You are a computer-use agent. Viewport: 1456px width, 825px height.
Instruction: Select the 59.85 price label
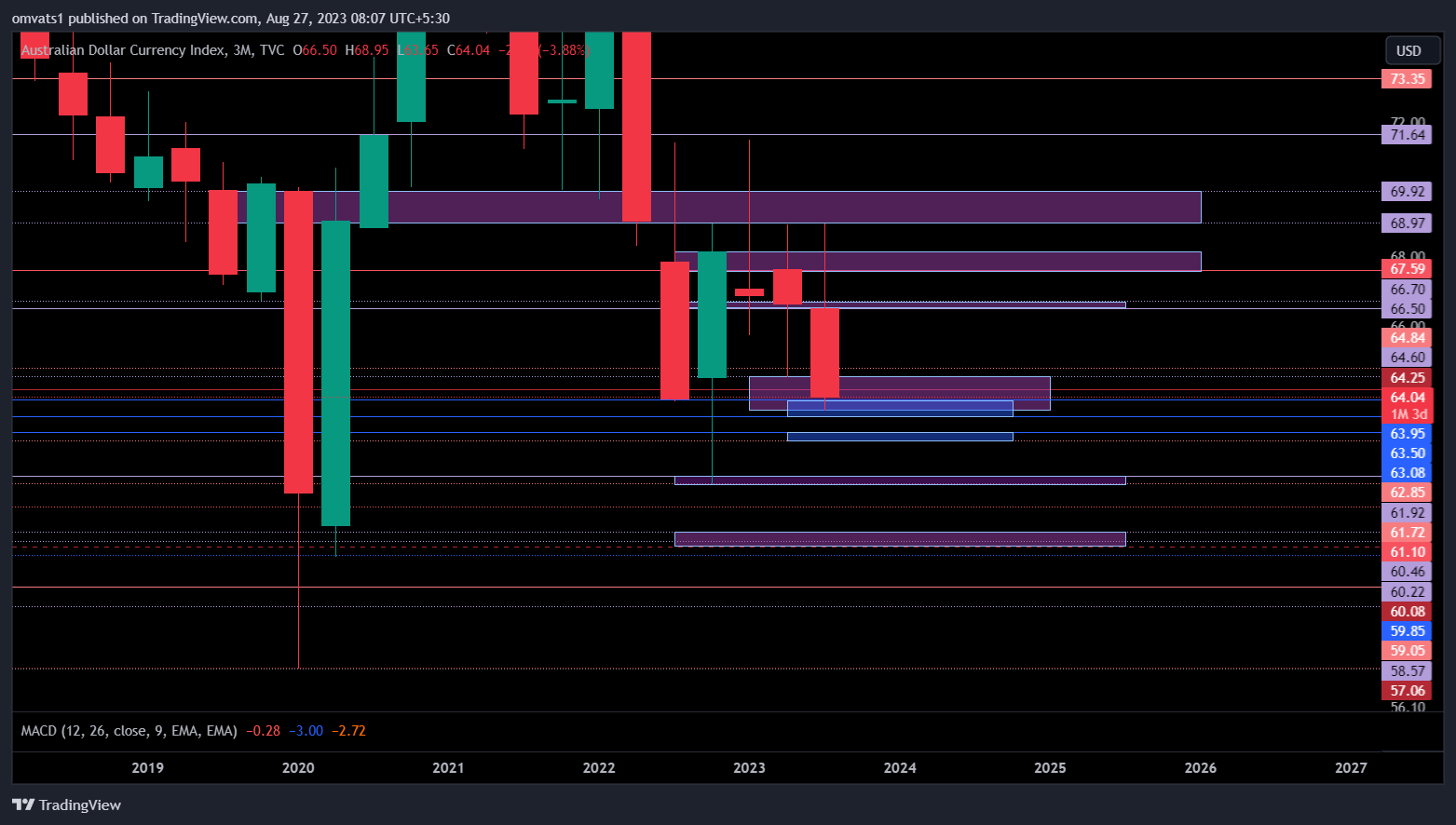point(1407,631)
